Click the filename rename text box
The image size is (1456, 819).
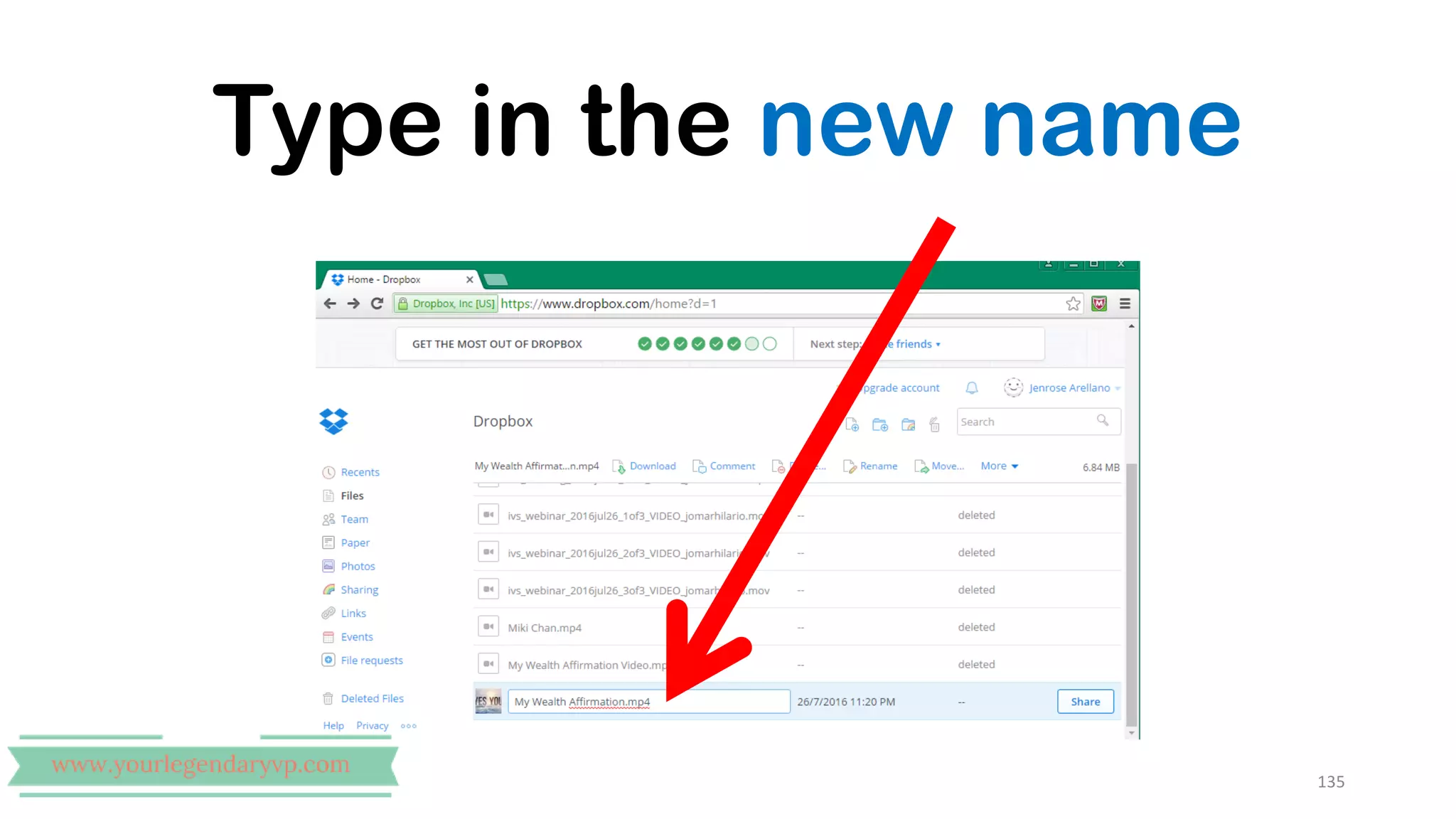[x=649, y=702]
